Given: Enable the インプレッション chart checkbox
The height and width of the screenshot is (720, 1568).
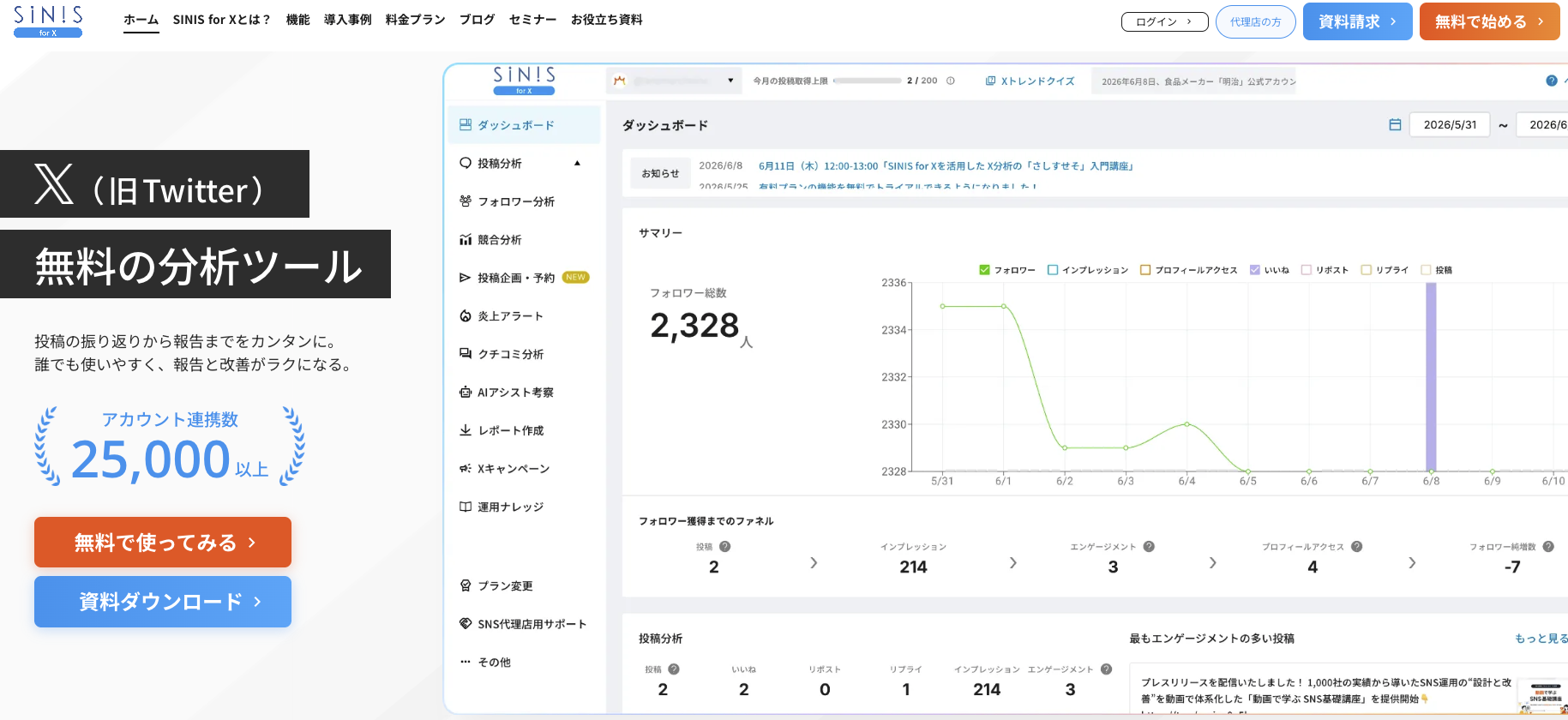Looking at the screenshot, I should [x=1053, y=270].
